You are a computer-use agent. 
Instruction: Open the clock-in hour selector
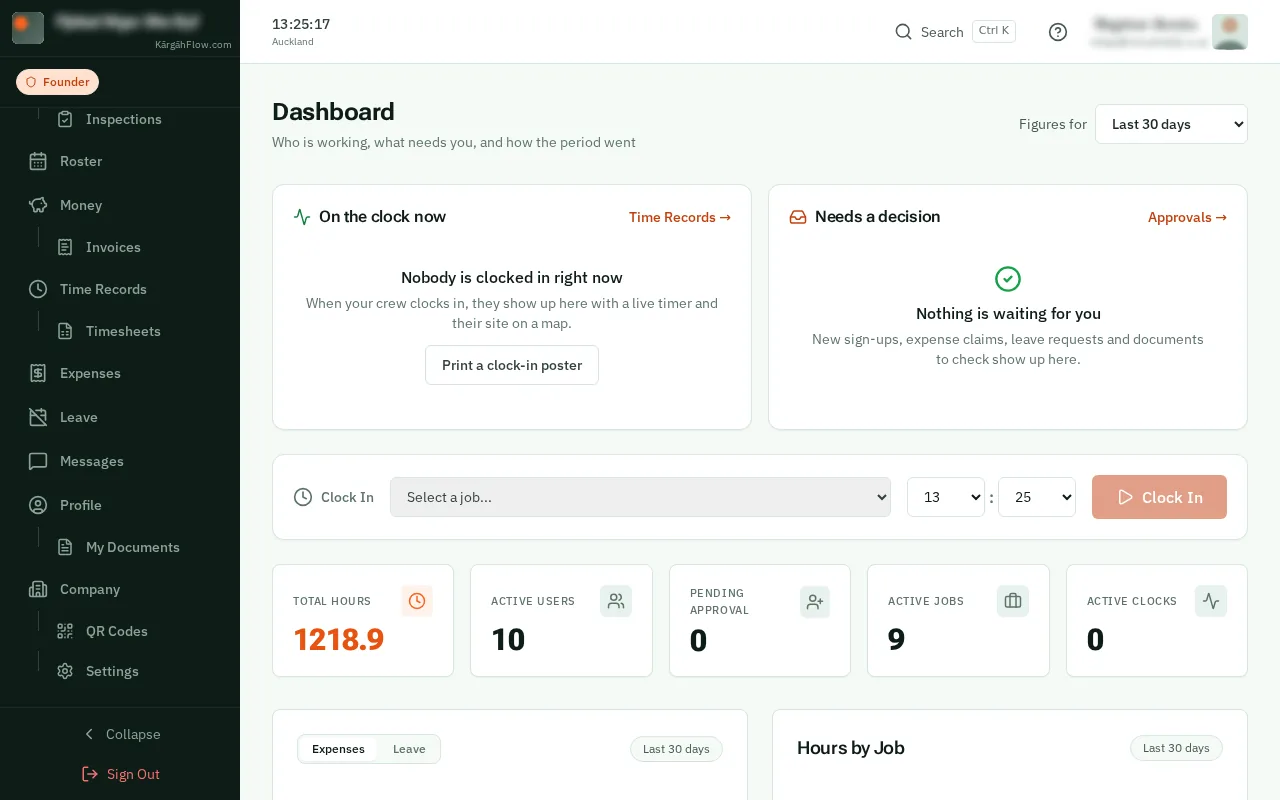coord(946,497)
